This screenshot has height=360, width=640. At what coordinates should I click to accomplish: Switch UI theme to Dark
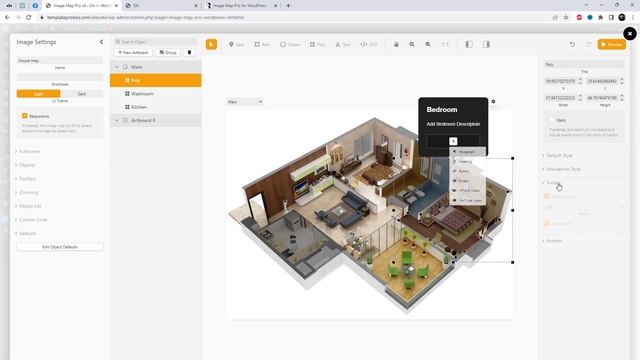[x=82, y=94]
